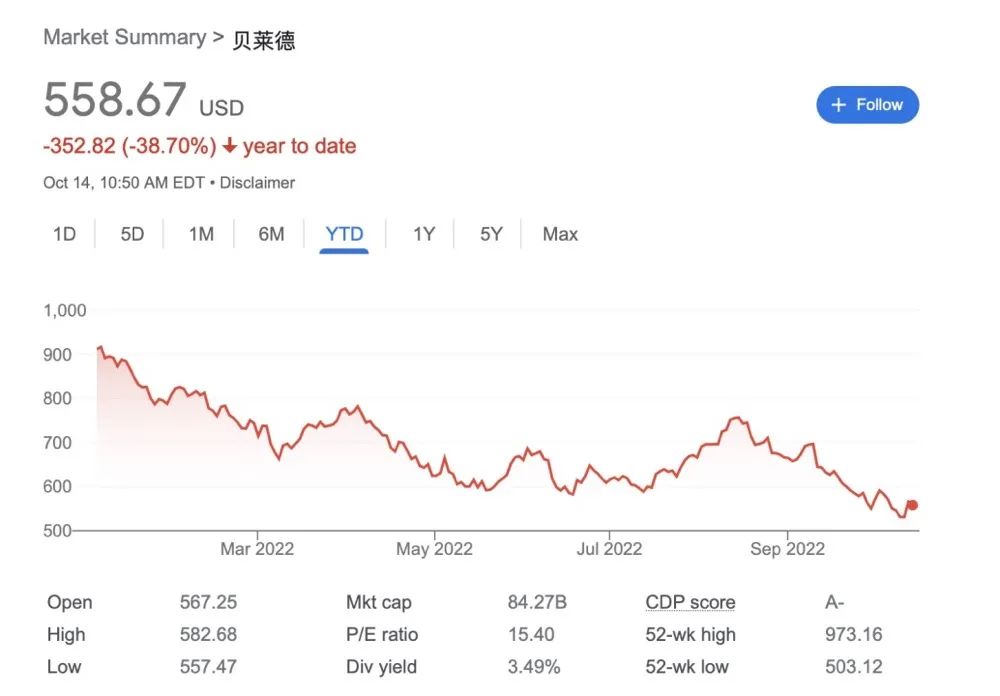
Task: Show the Max time range
Action: (560, 234)
